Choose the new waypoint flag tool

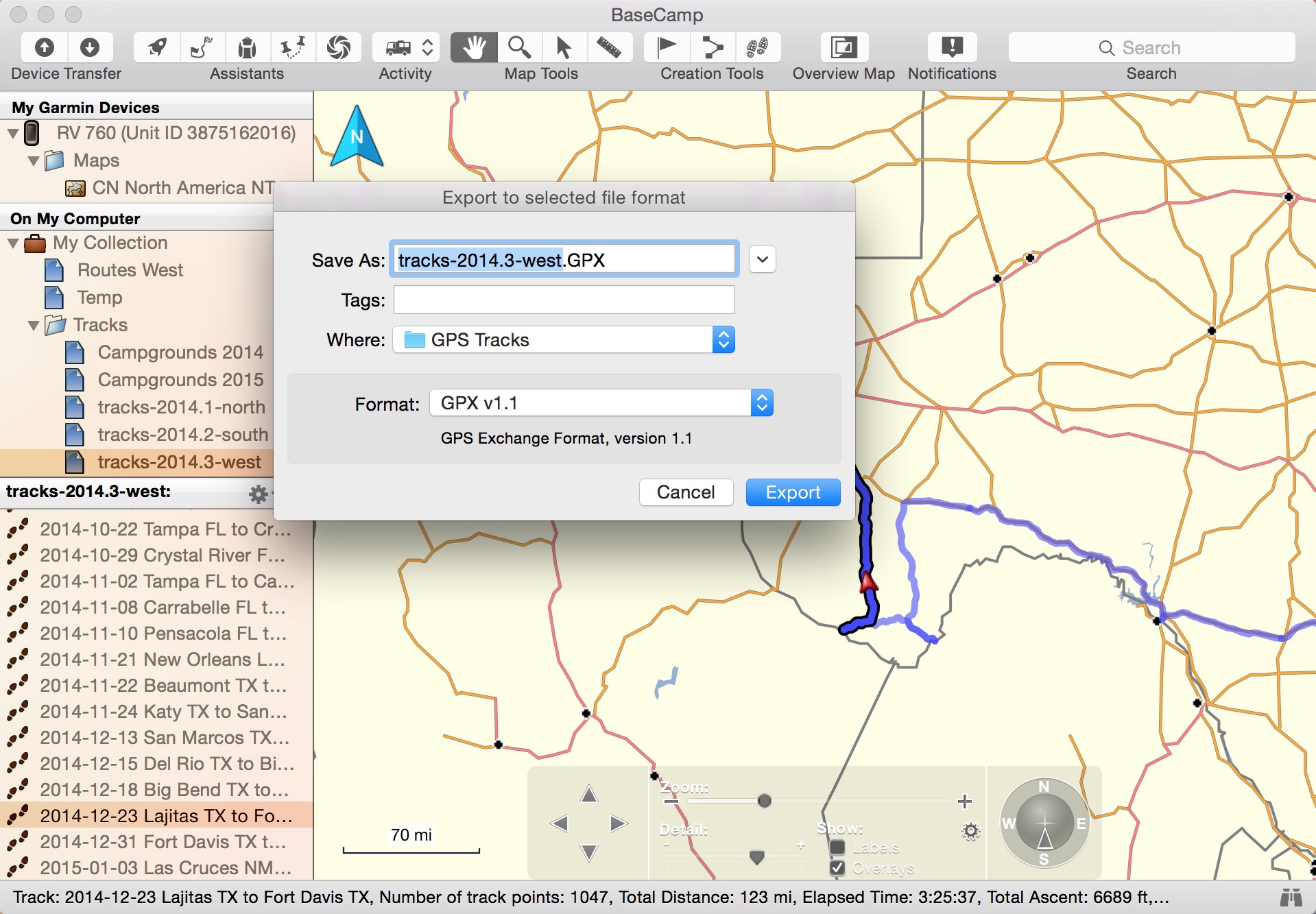(667, 47)
